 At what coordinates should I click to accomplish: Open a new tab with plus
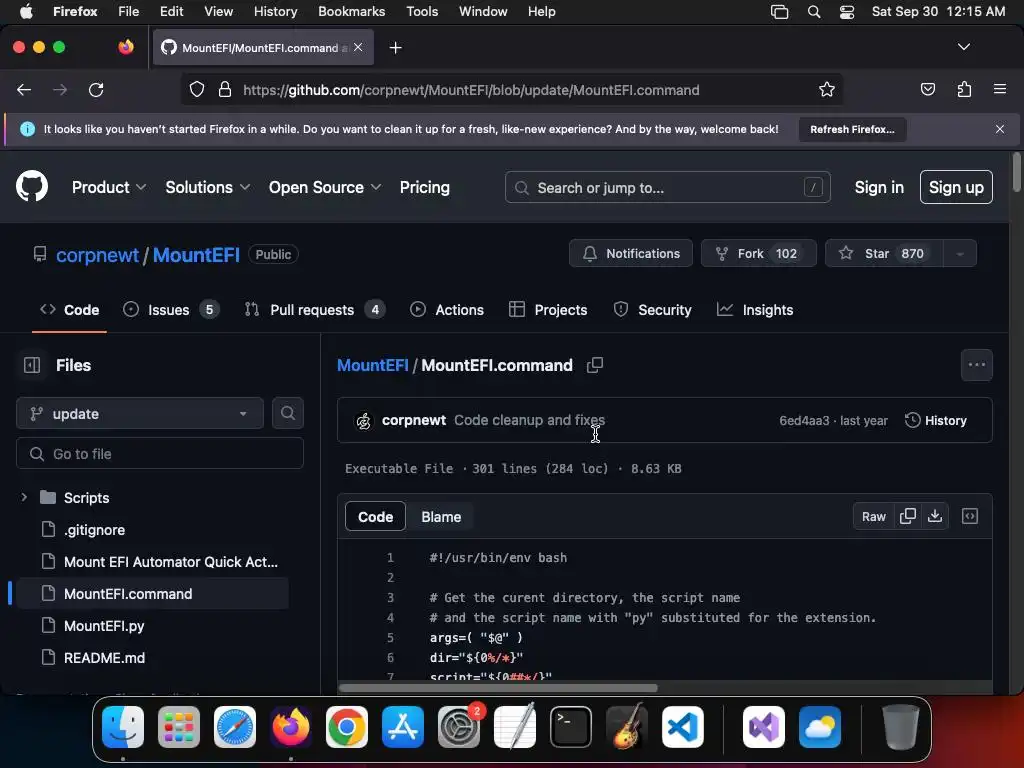(x=395, y=48)
